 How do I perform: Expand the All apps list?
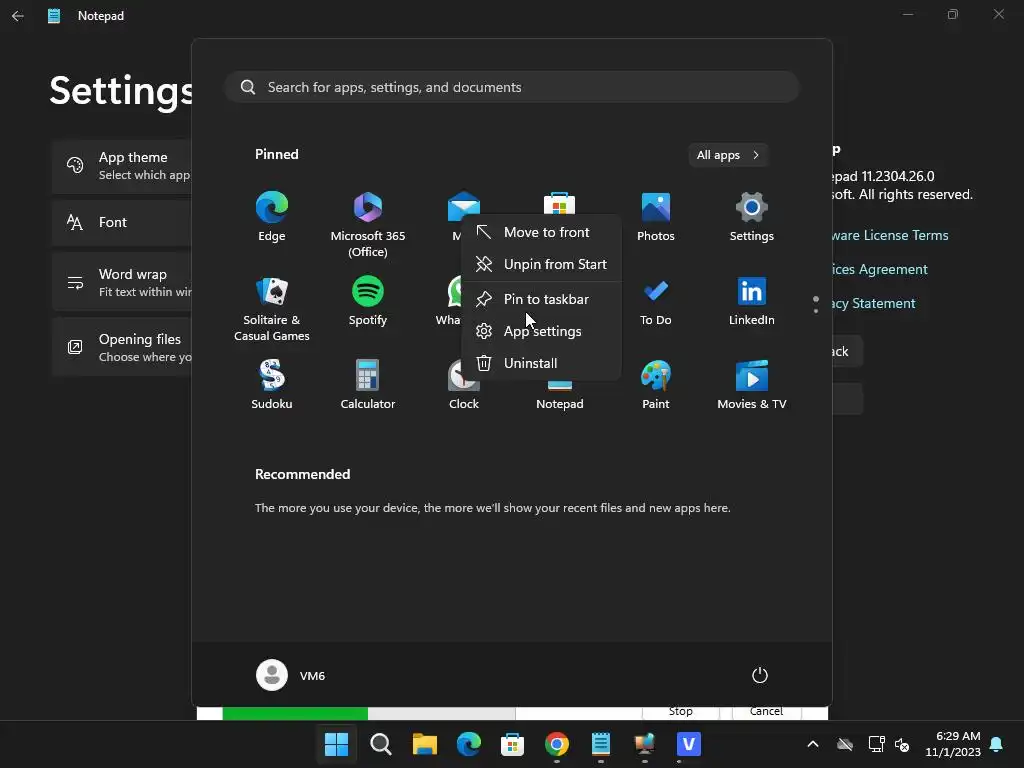(728, 155)
